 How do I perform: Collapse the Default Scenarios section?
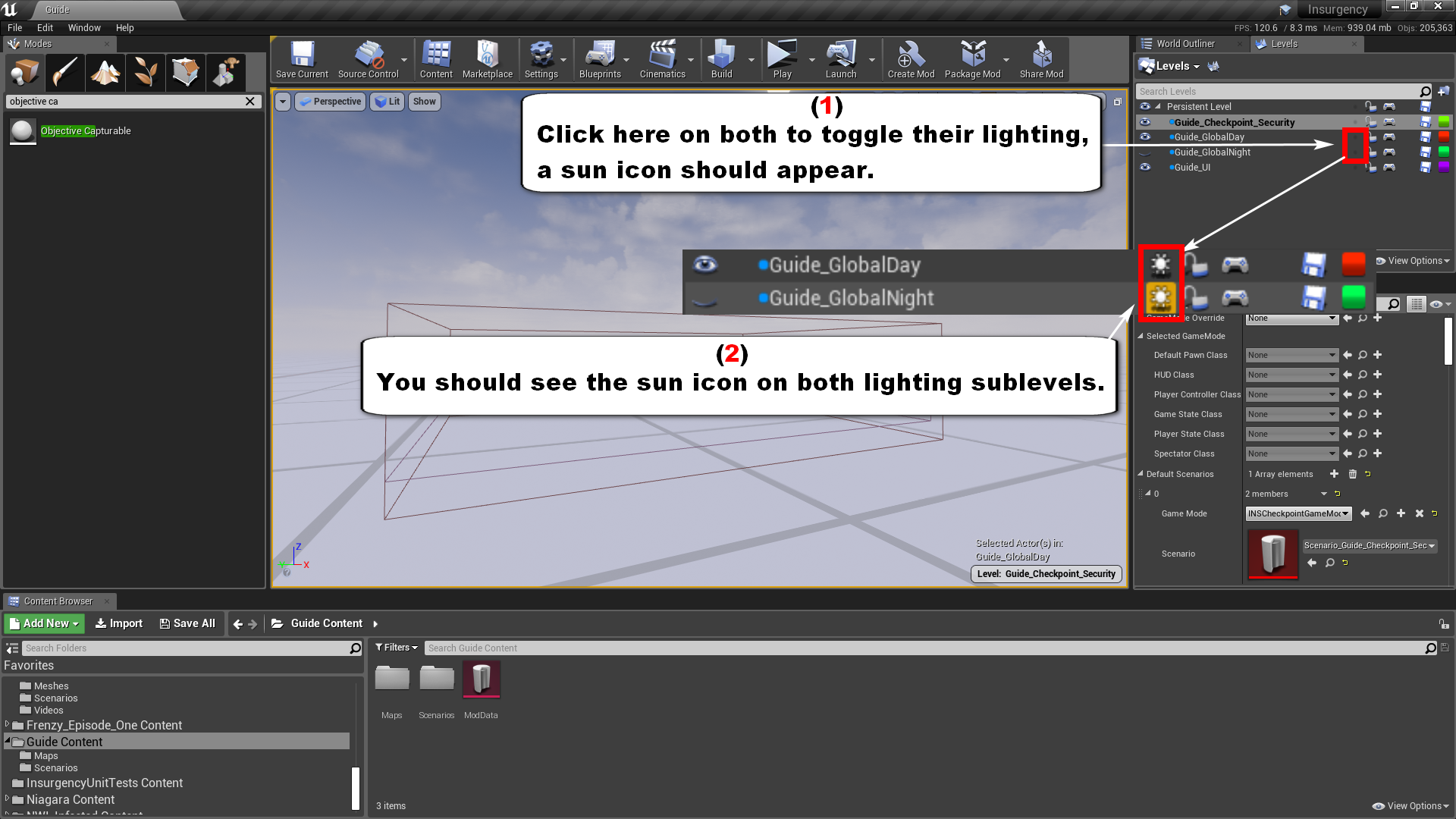click(x=1141, y=474)
